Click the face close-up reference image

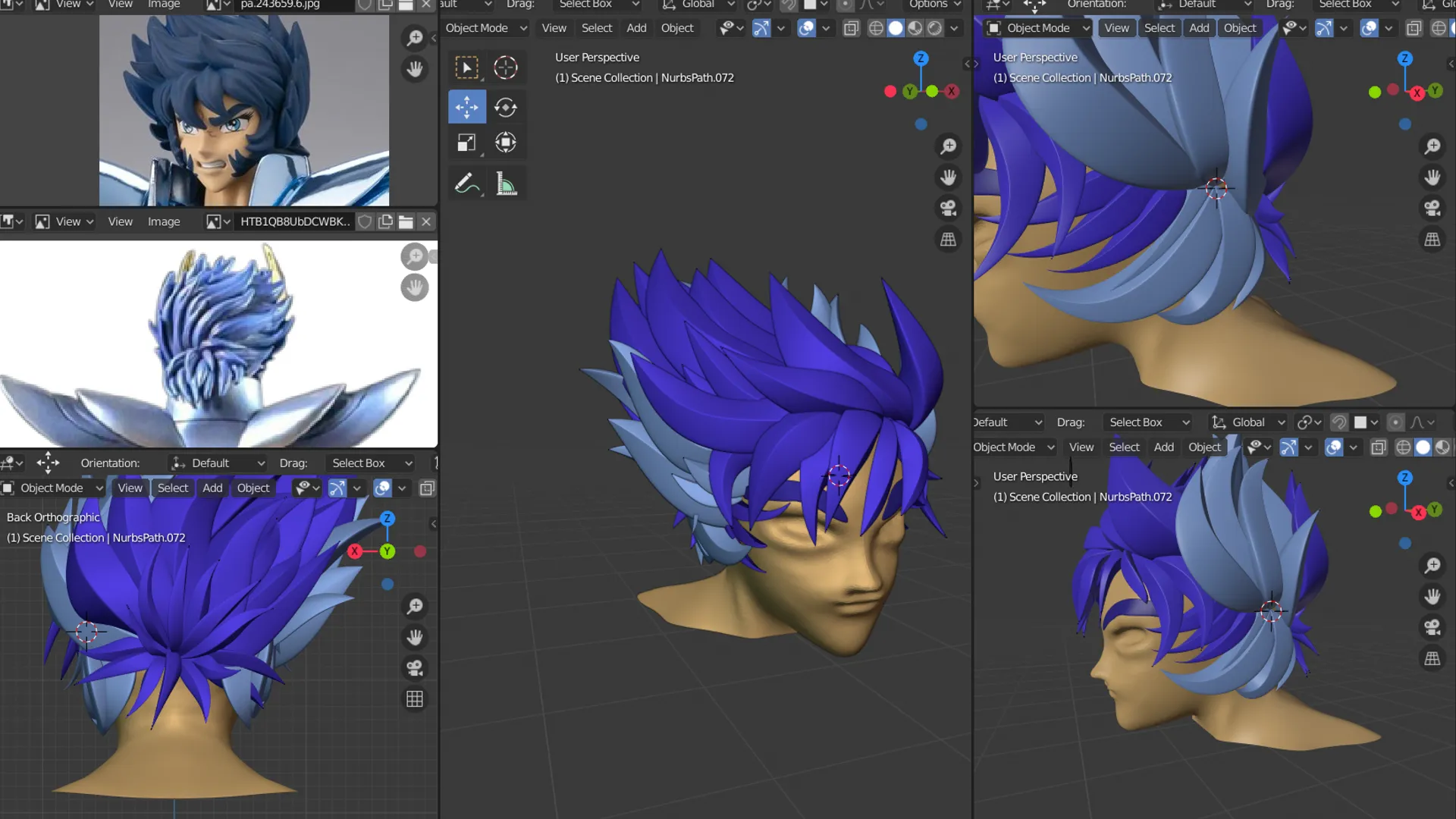tap(244, 111)
